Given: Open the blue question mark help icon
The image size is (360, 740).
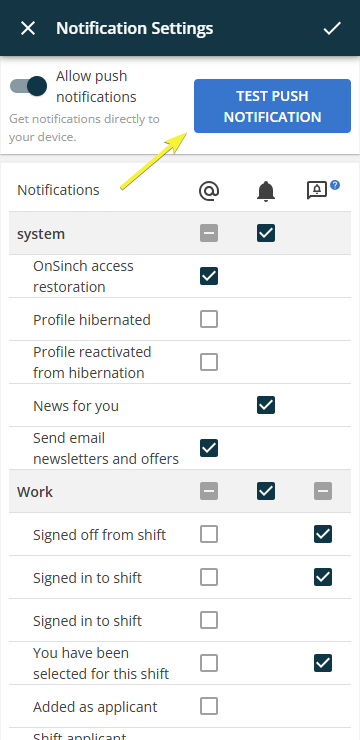Looking at the screenshot, I should (335, 185).
